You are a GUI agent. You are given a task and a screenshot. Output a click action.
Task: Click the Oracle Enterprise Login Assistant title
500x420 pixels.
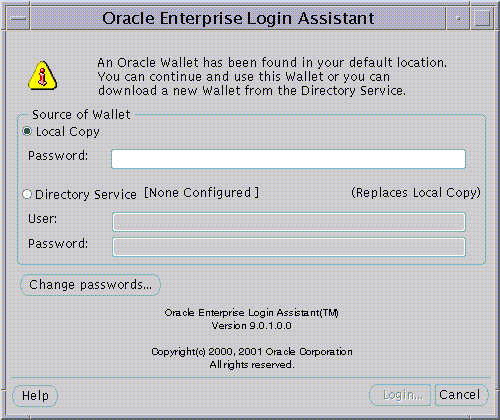pyautogui.click(x=238, y=18)
